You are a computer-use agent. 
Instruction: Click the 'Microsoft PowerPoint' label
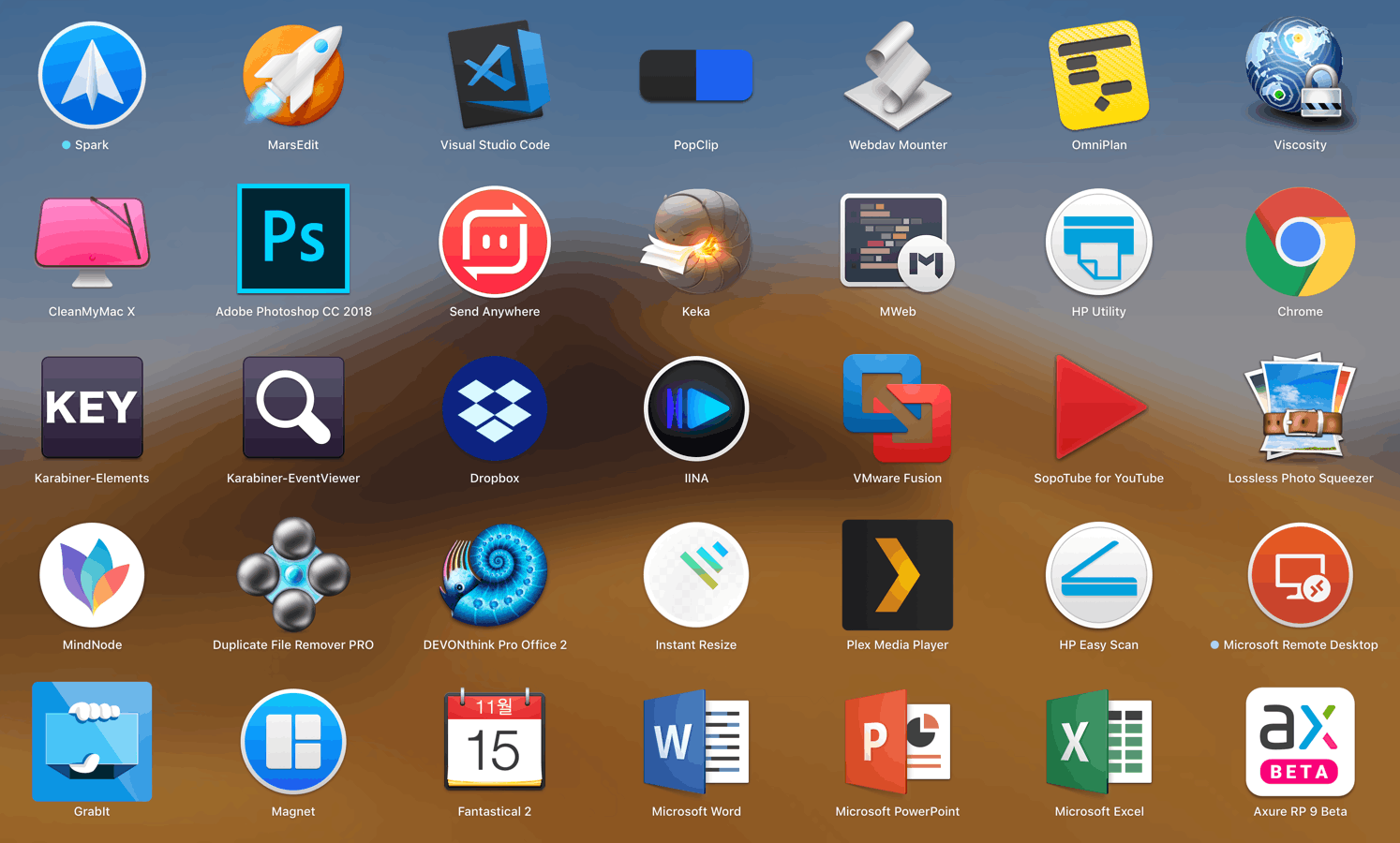click(x=898, y=812)
